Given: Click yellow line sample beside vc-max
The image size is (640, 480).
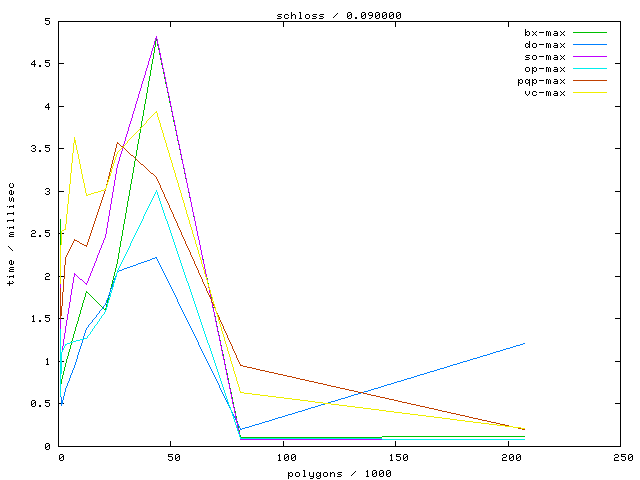Looking at the screenshot, I should tap(590, 93).
